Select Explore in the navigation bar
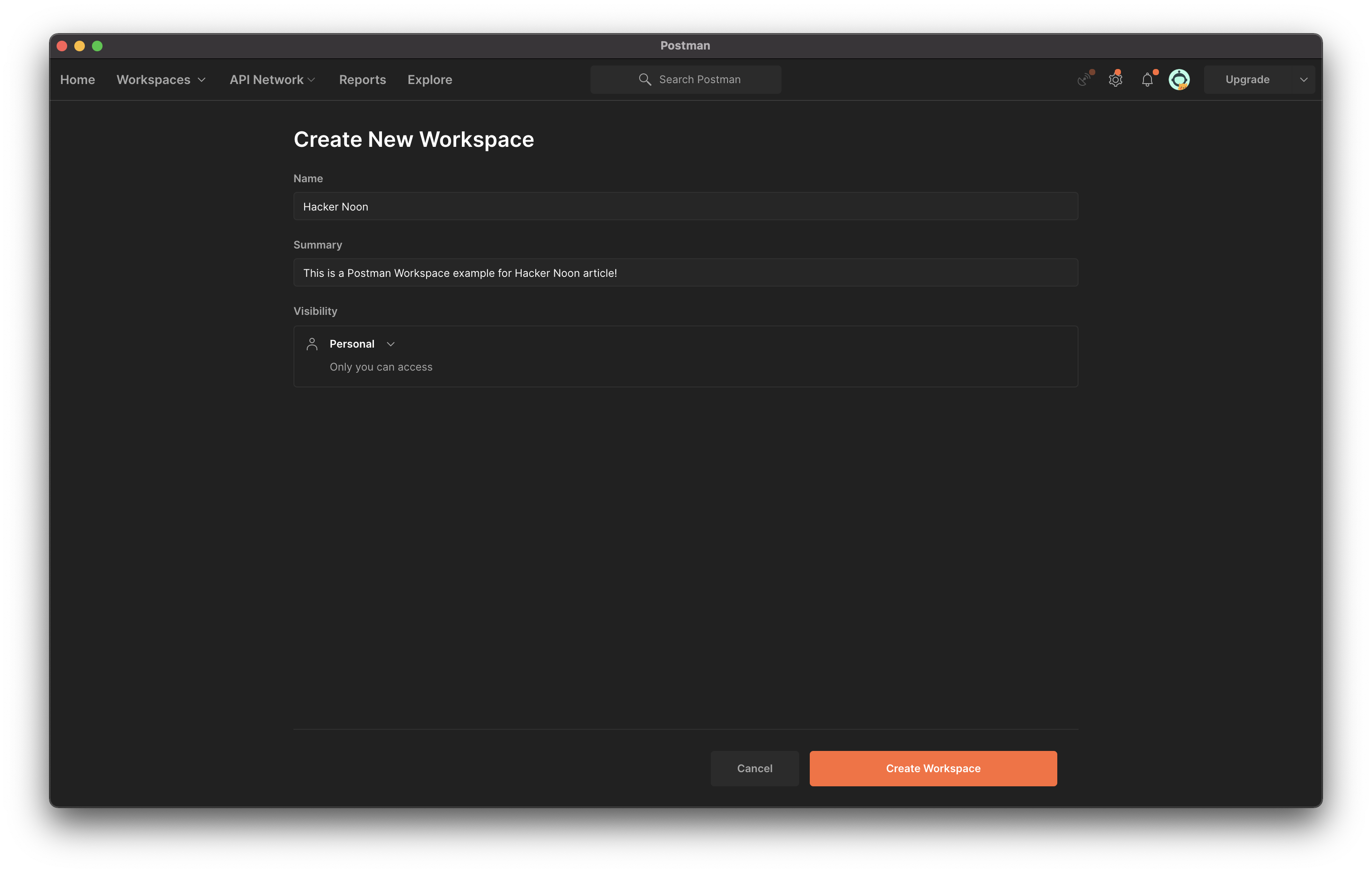This screenshot has height=873, width=1372. pos(430,79)
